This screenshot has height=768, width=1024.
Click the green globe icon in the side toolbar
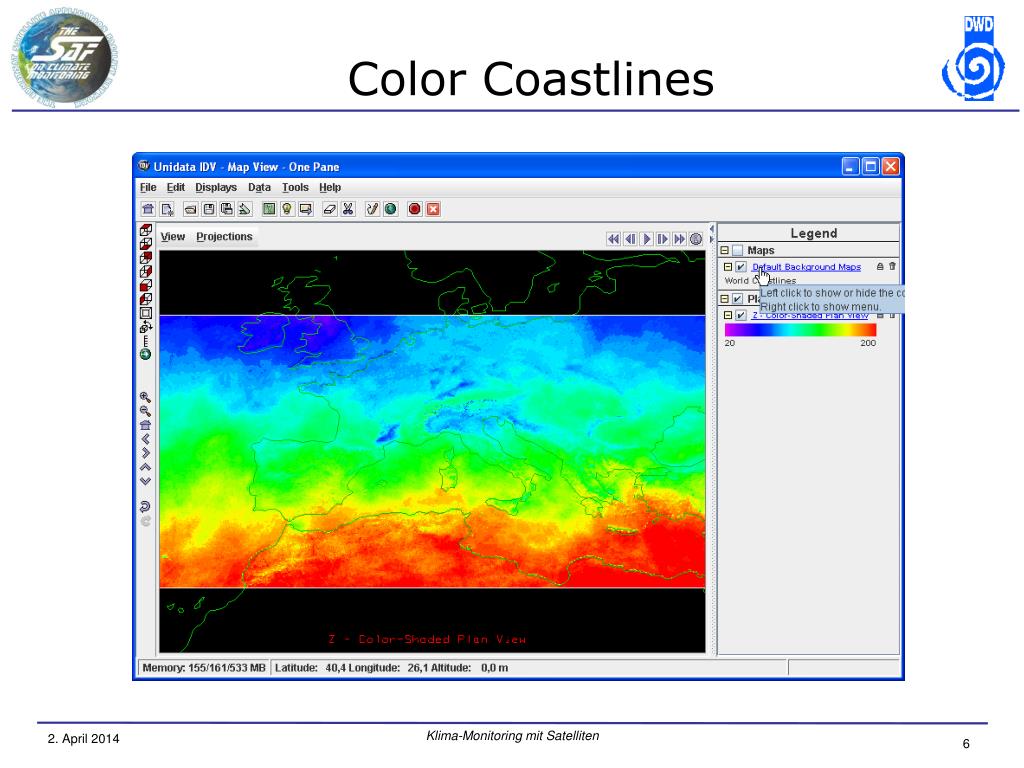point(146,355)
